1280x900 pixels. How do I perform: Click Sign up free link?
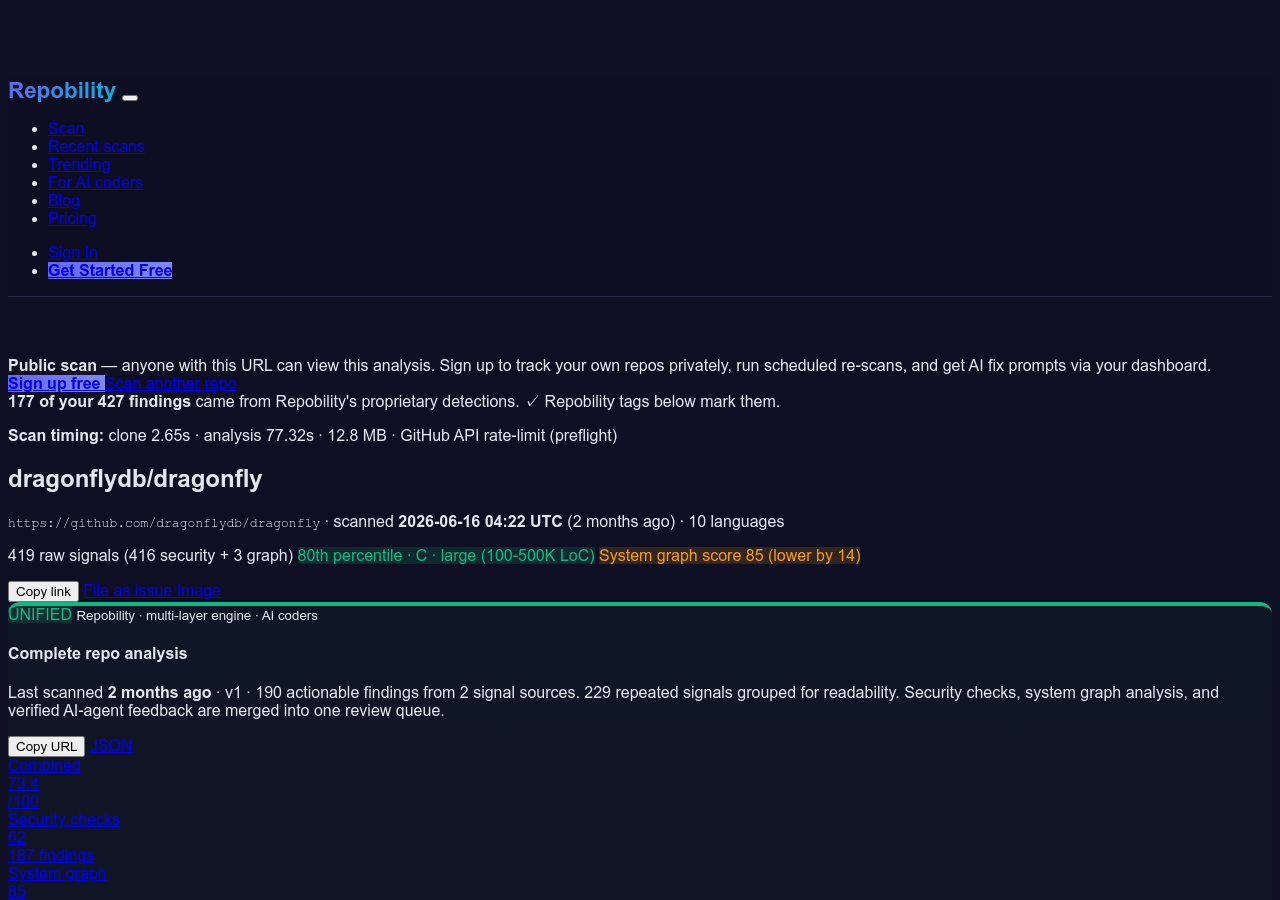(x=56, y=383)
